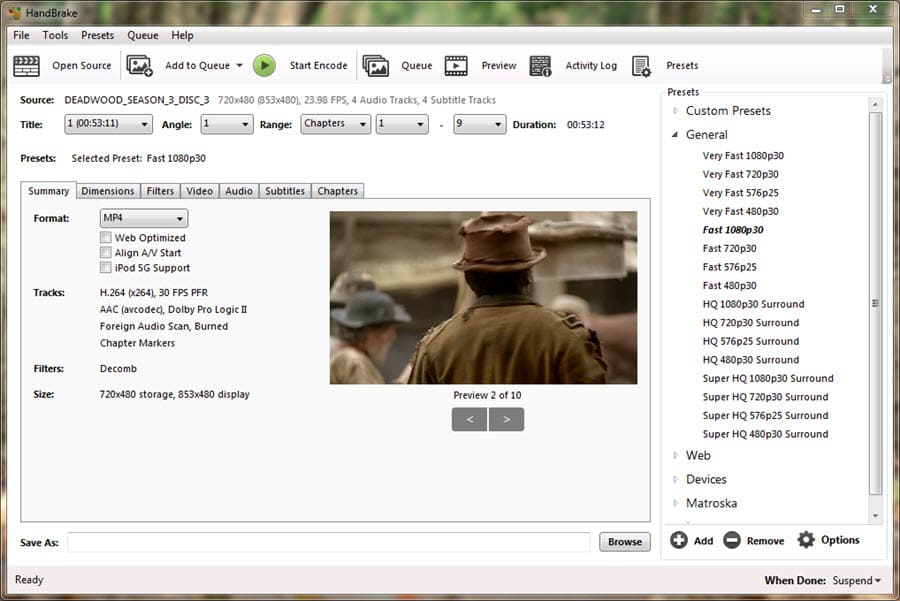
Task: Select the Super HQ 480p30 Surround preset
Action: tap(765, 434)
